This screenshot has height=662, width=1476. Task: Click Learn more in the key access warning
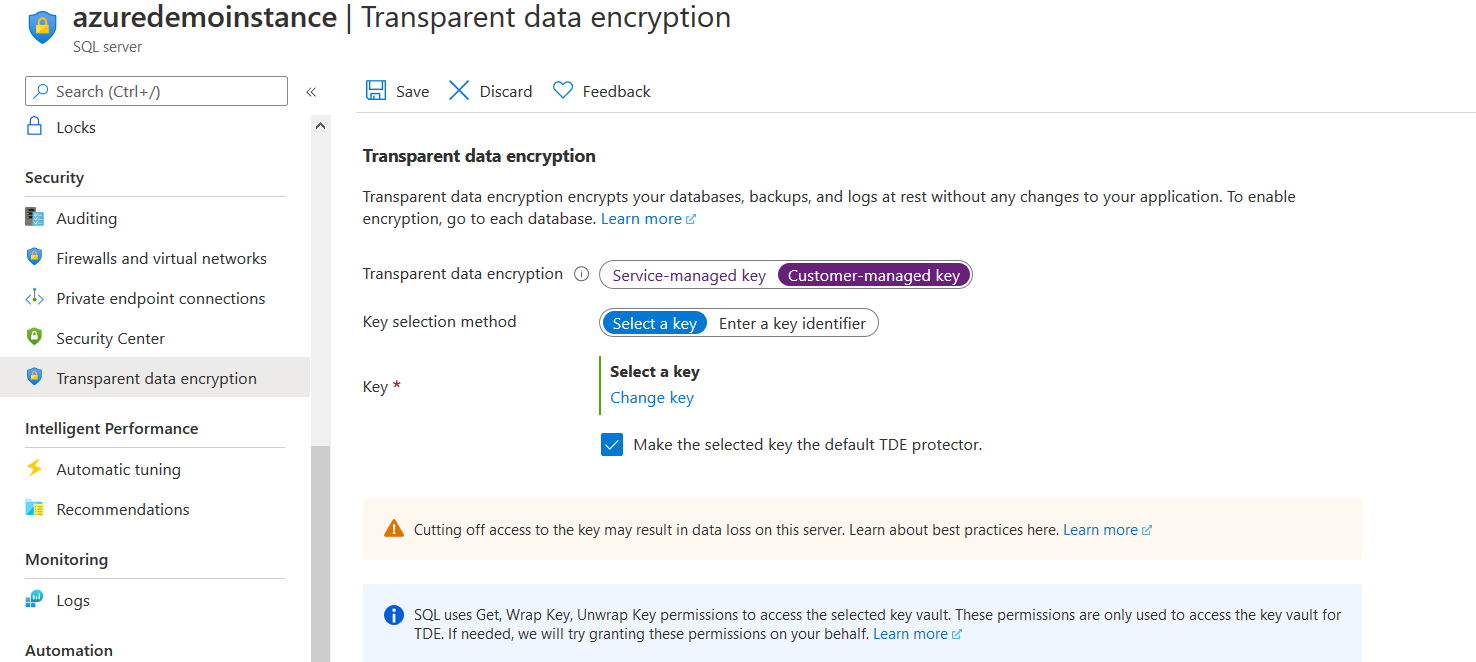click(x=1100, y=530)
